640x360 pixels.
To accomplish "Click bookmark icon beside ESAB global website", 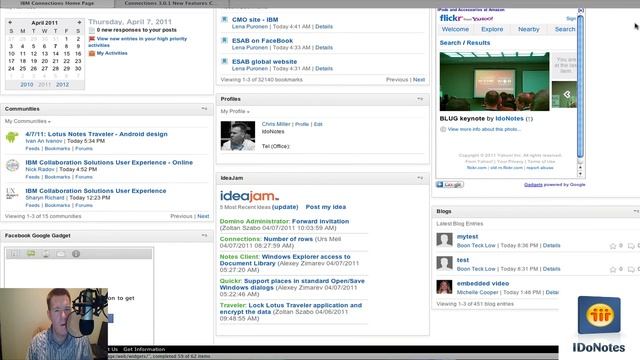I will tap(224, 61).
